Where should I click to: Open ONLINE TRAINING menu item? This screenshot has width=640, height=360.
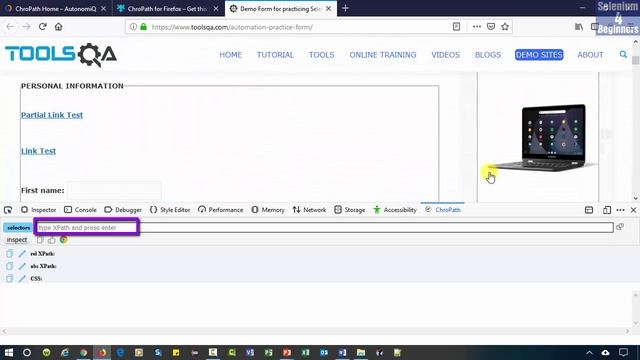click(383, 55)
